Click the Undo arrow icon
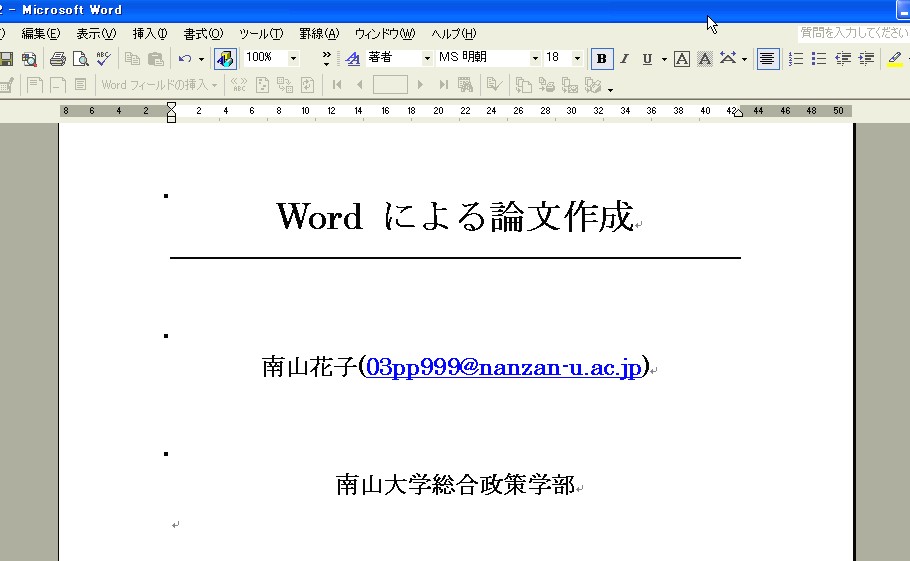Image resolution: width=910 pixels, height=561 pixels. 185,59
